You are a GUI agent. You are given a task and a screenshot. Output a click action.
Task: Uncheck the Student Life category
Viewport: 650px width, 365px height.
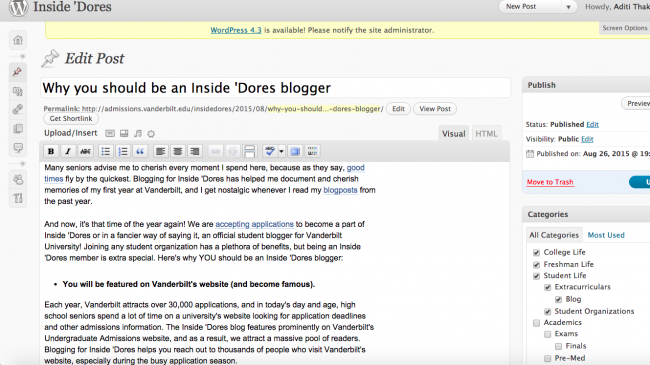(x=536, y=276)
